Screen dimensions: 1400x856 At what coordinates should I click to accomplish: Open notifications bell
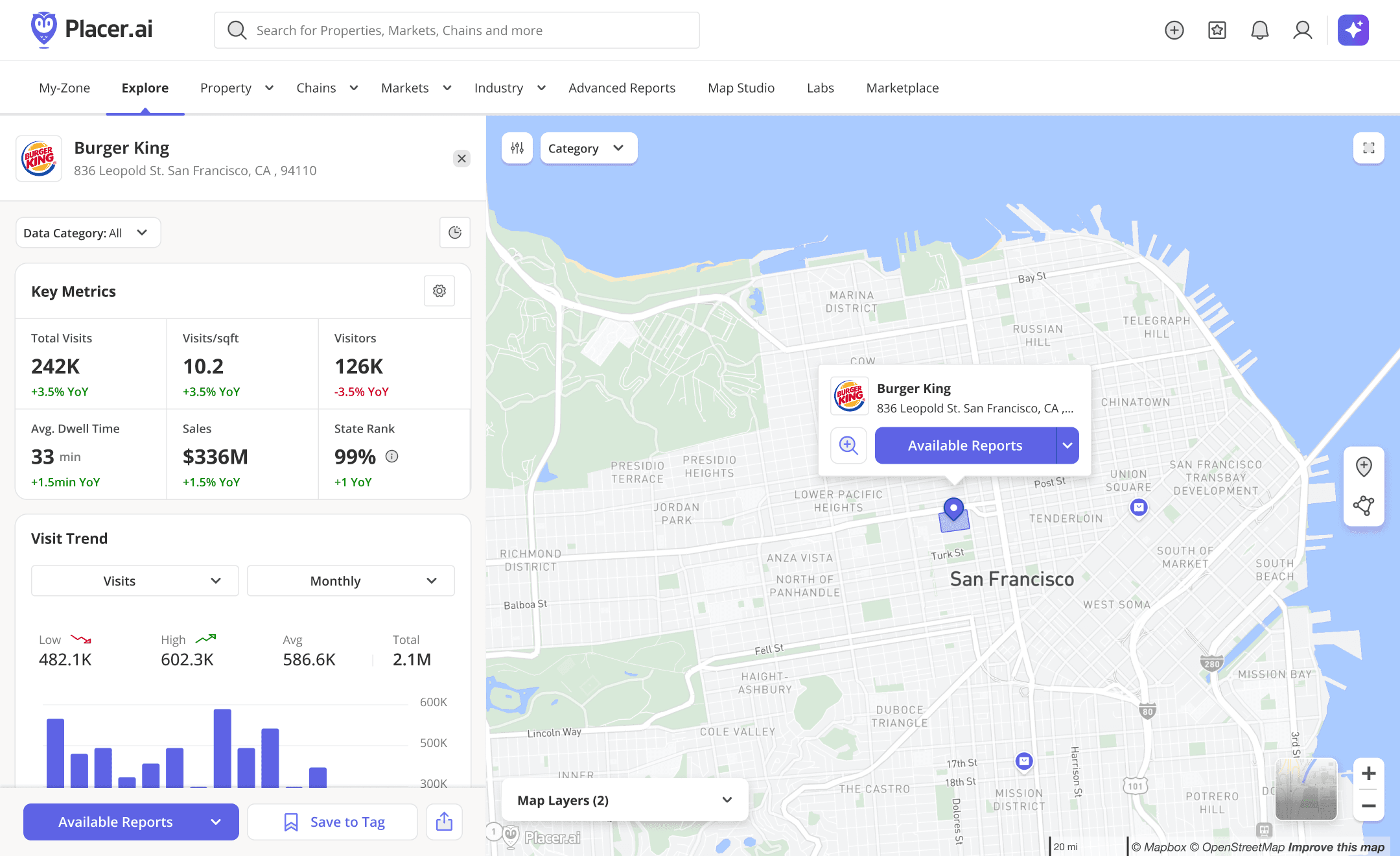(1259, 30)
